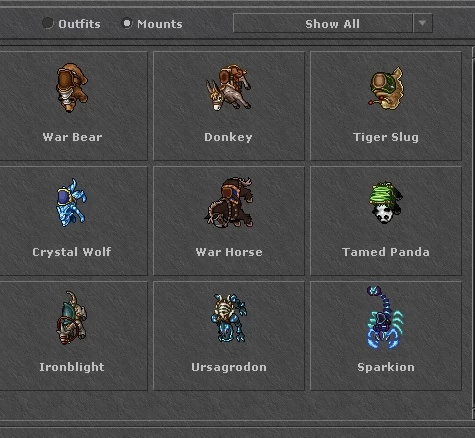Click the Tamed Panda name label
Image resolution: width=475 pixels, height=438 pixels.
point(386,252)
